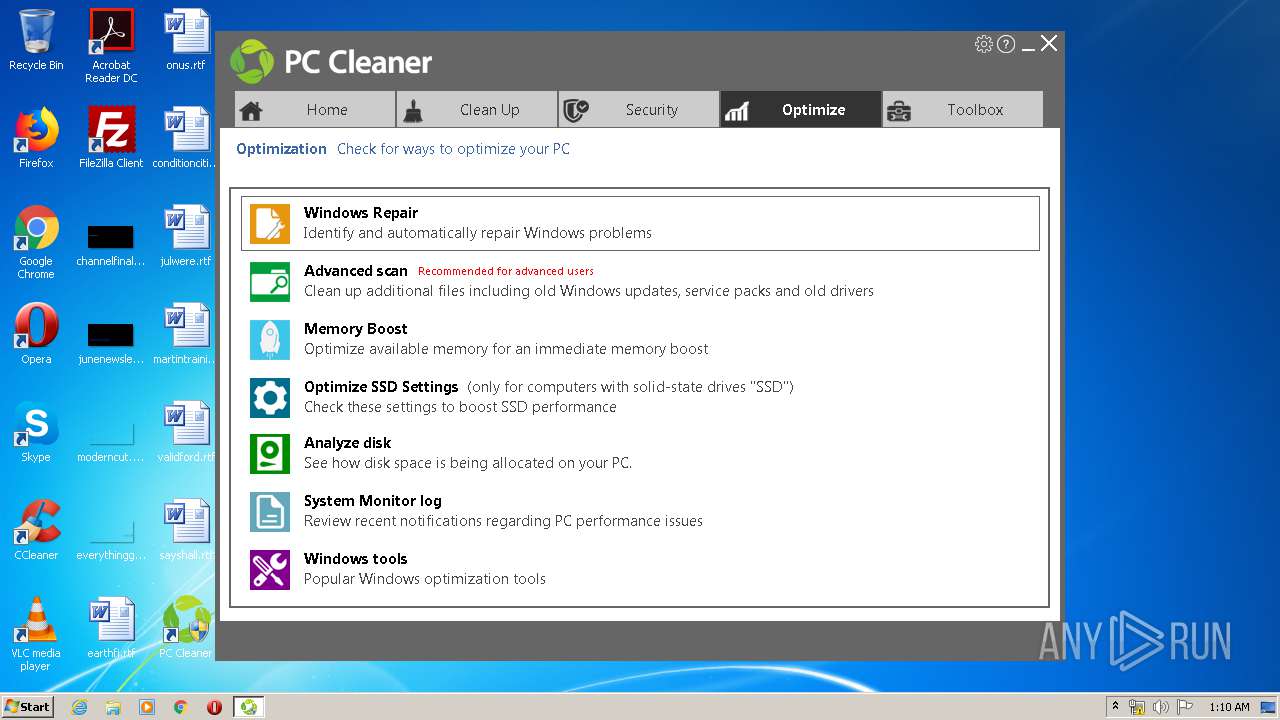Select the VLC media player desktop icon
1280x720 pixels.
click(36, 634)
